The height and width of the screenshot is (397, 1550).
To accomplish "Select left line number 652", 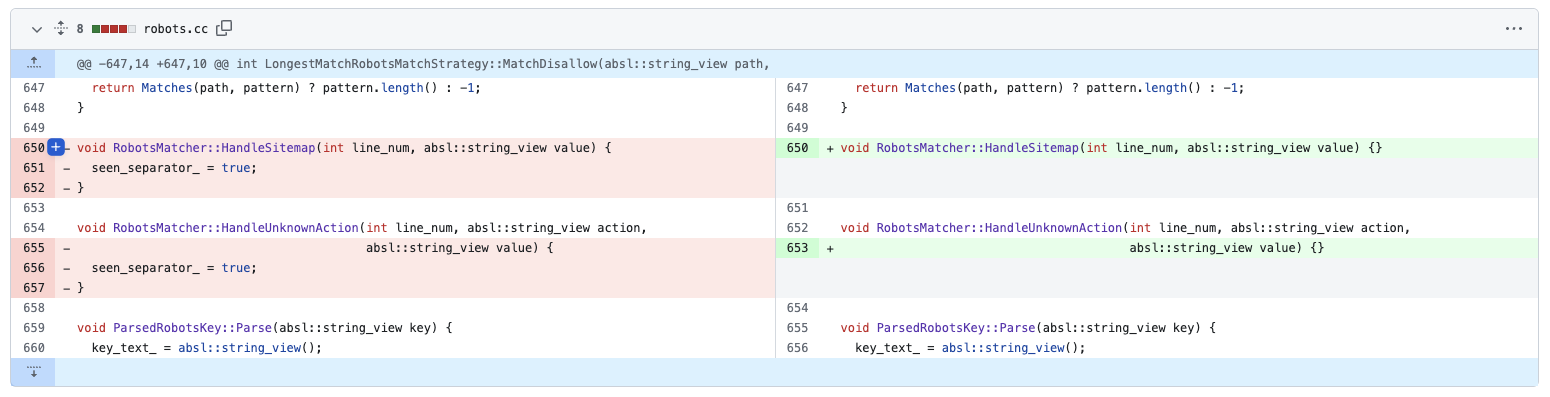I will [x=33, y=188].
